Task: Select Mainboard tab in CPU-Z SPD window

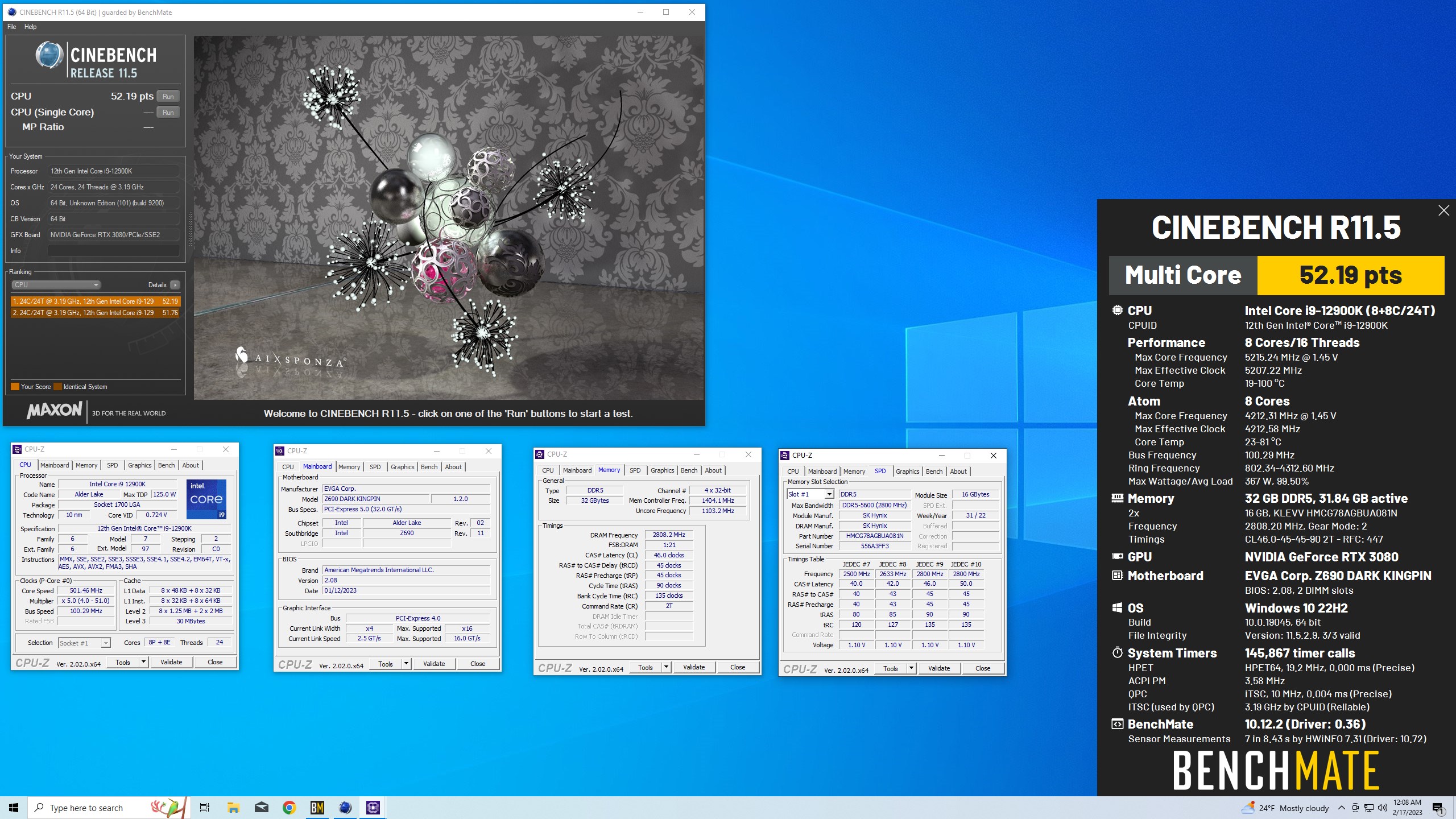Action: click(822, 471)
